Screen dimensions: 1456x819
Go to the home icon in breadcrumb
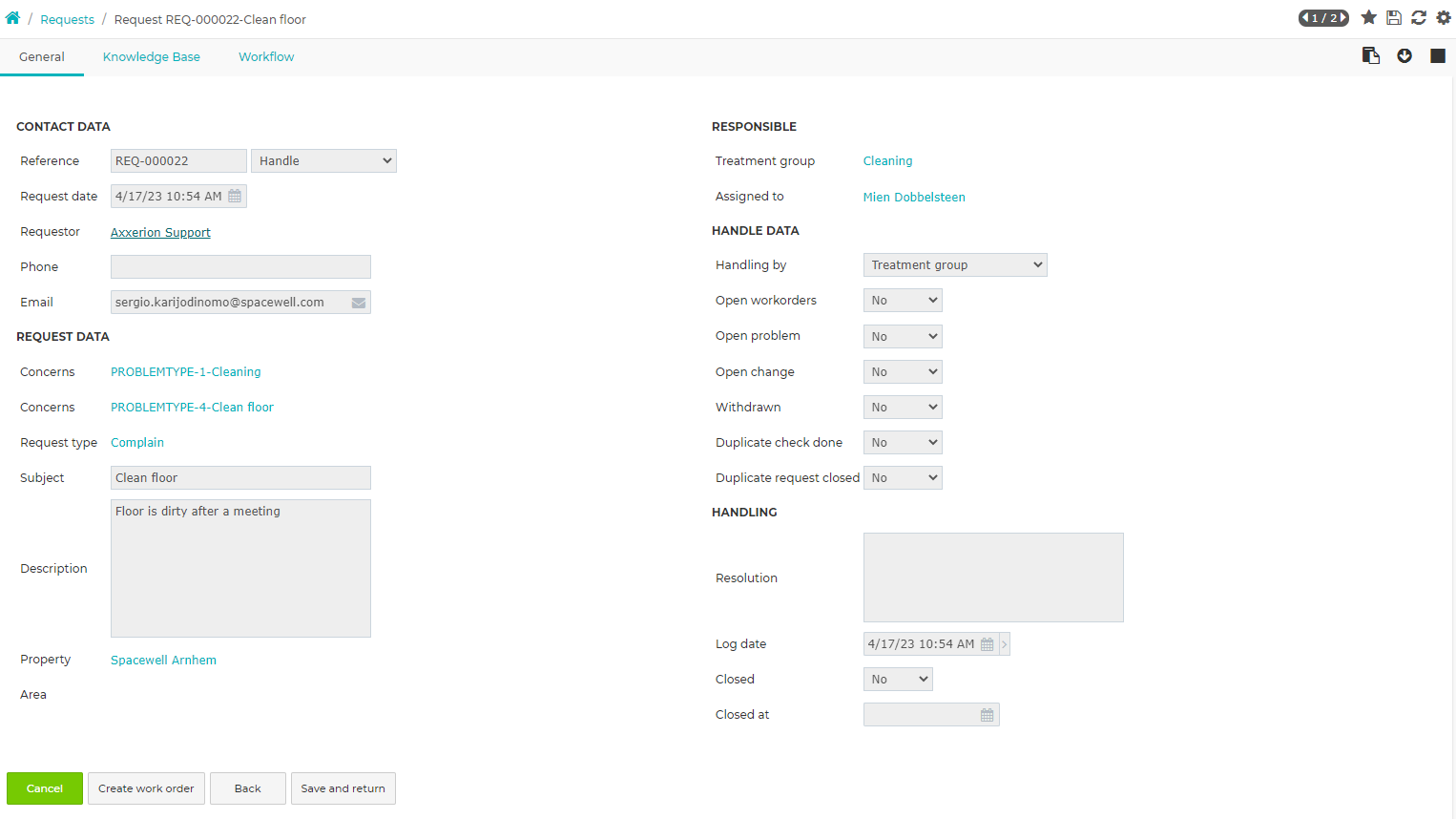pyautogui.click(x=12, y=18)
